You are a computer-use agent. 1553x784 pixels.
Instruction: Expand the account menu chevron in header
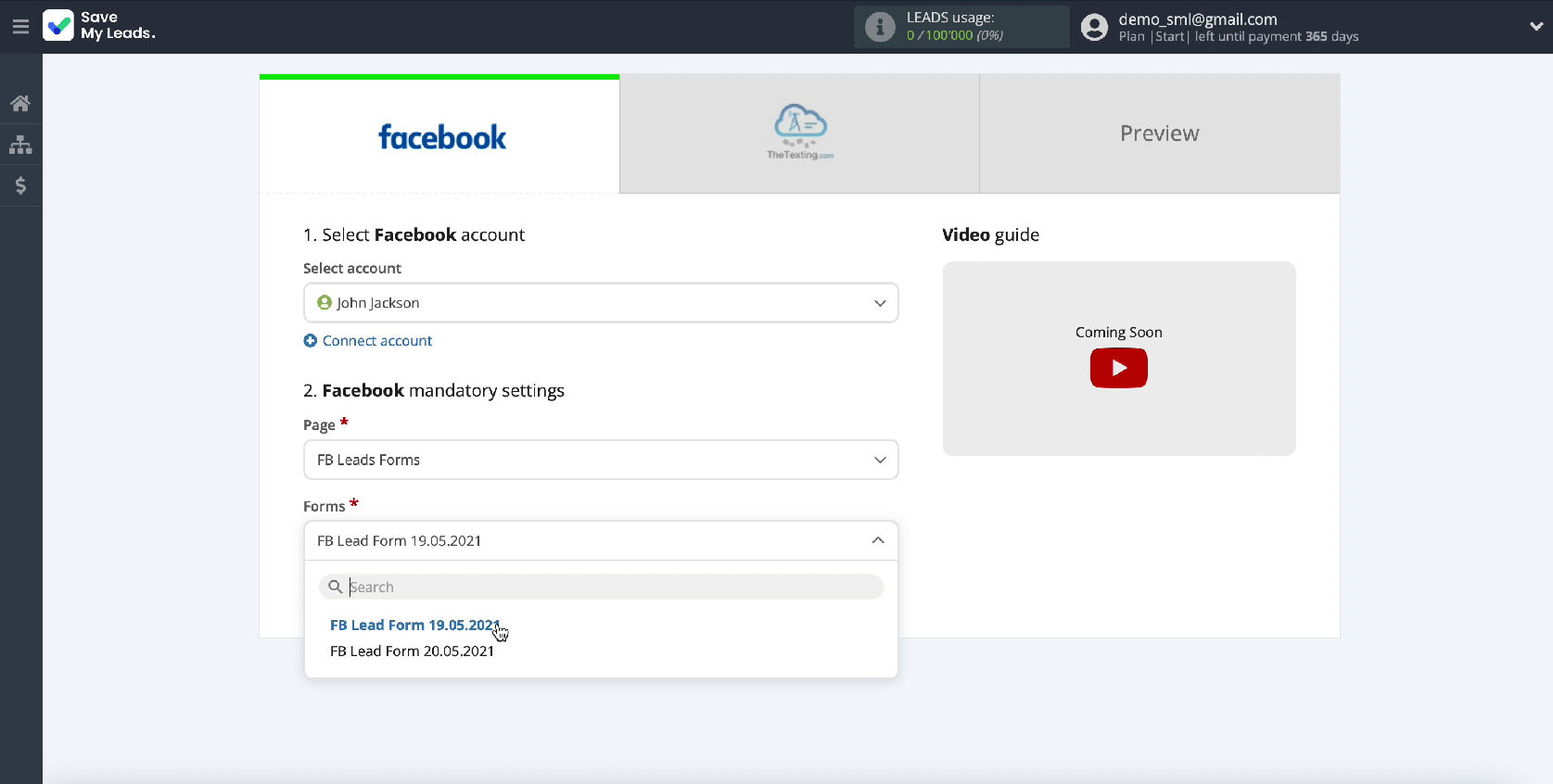pyautogui.click(x=1535, y=27)
